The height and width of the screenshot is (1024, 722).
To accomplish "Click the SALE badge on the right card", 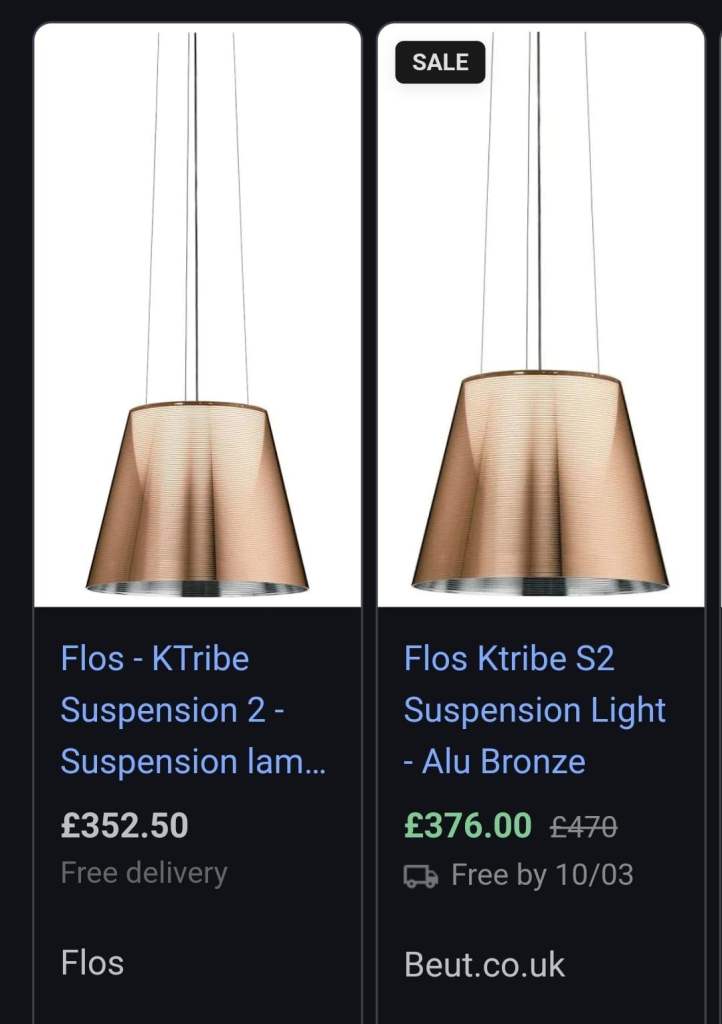I will 440,62.
